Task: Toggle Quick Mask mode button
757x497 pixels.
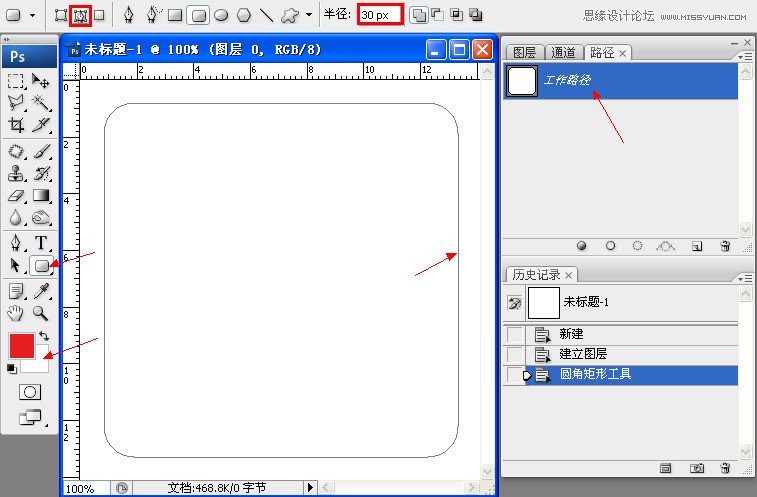Action: [30, 392]
